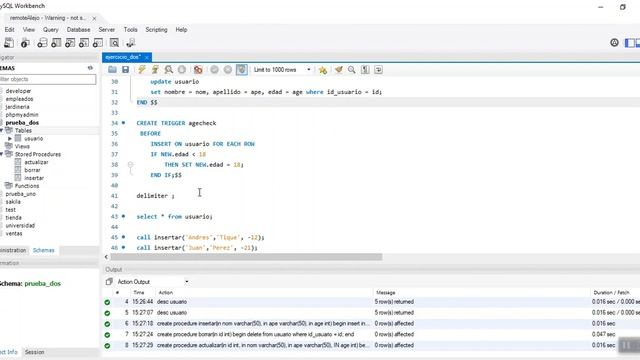
Task: Save the ejercicio_dos script
Action: pos(125,70)
